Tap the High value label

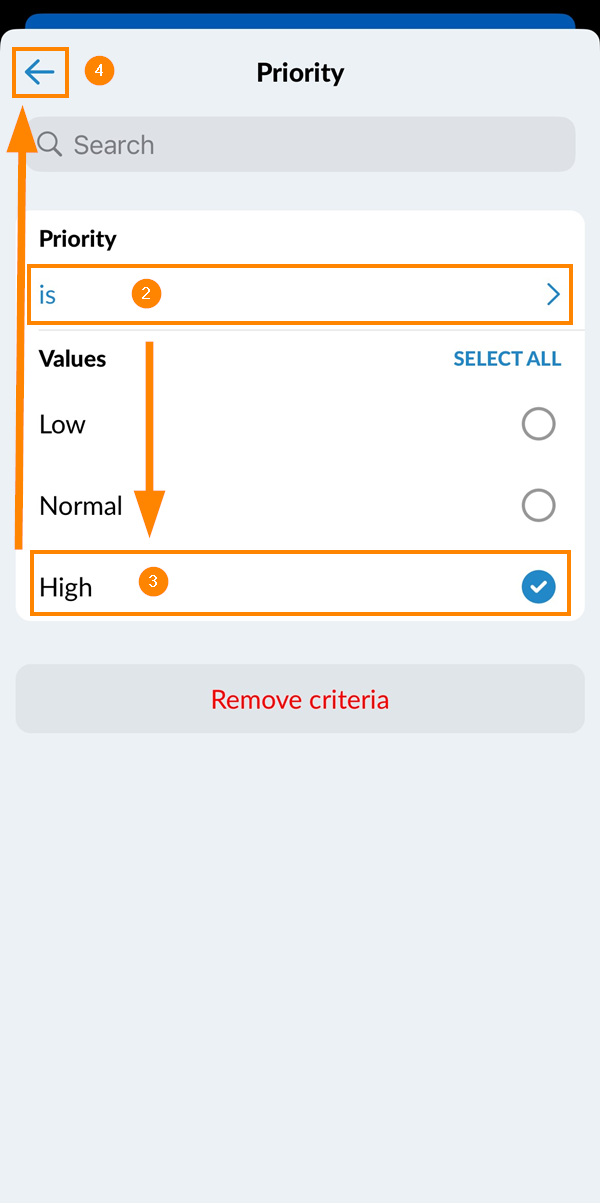[66, 587]
